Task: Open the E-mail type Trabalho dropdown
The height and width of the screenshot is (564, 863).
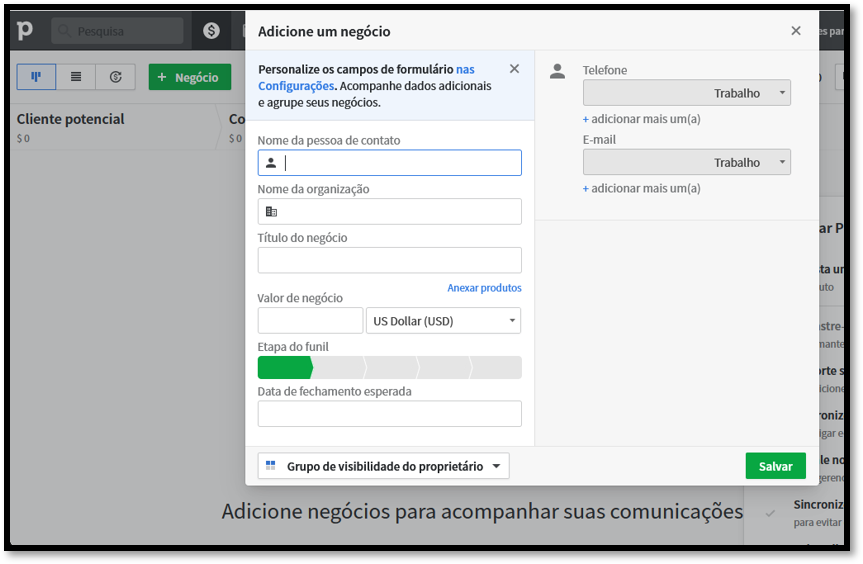Action: pyautogui.click(x=751, y=162)
